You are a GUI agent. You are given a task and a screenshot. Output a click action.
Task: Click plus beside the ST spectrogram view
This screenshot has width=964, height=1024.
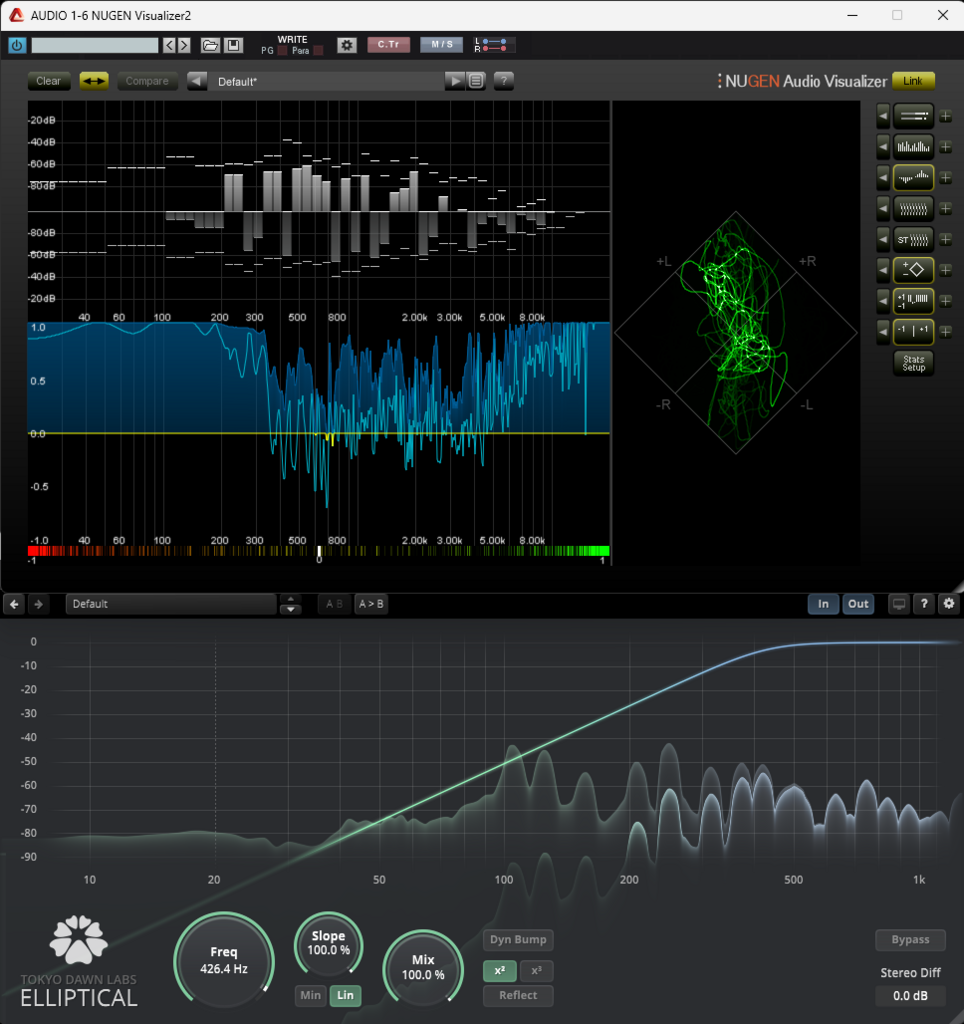point(945,239)
